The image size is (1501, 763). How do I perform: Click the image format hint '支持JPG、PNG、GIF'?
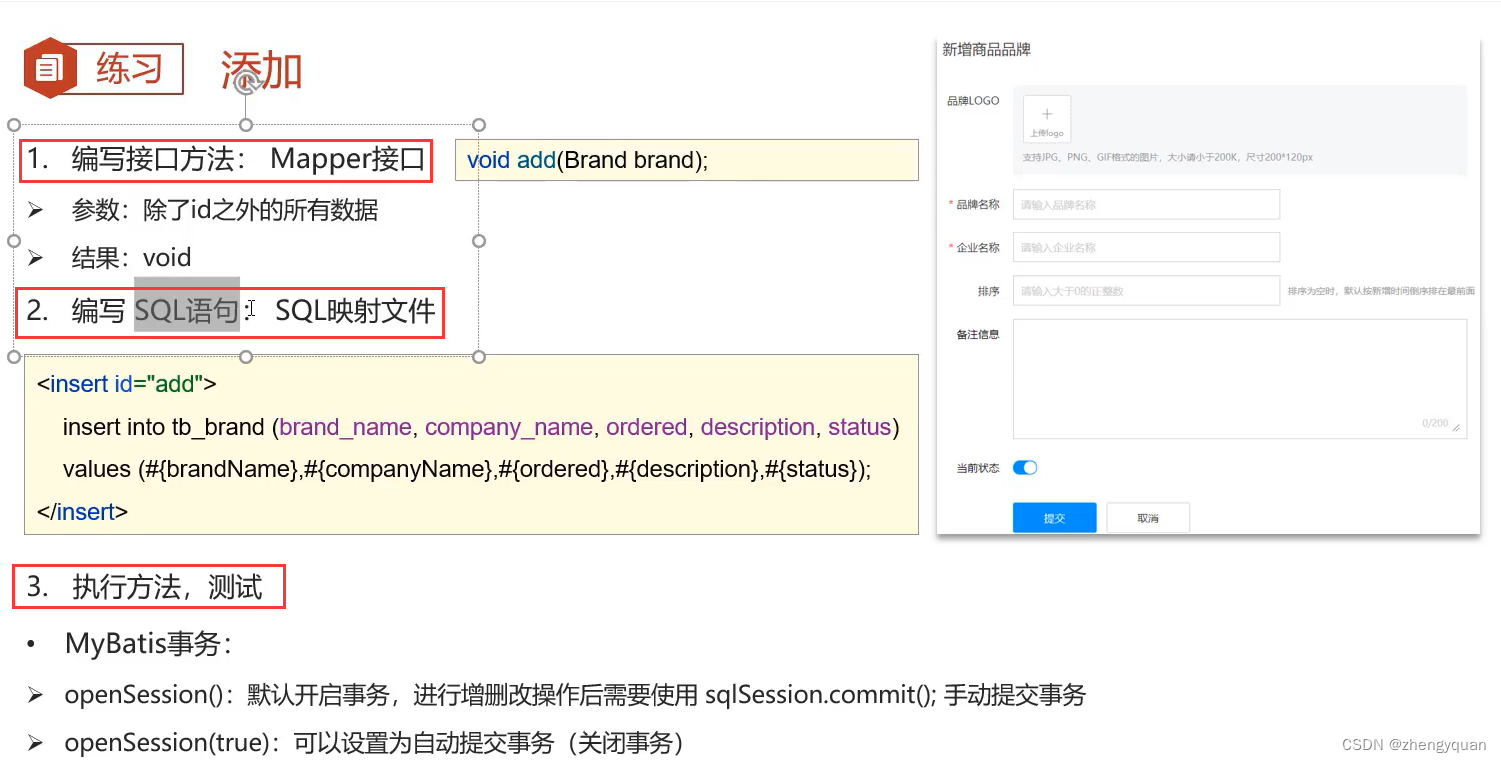(1166, 158)
